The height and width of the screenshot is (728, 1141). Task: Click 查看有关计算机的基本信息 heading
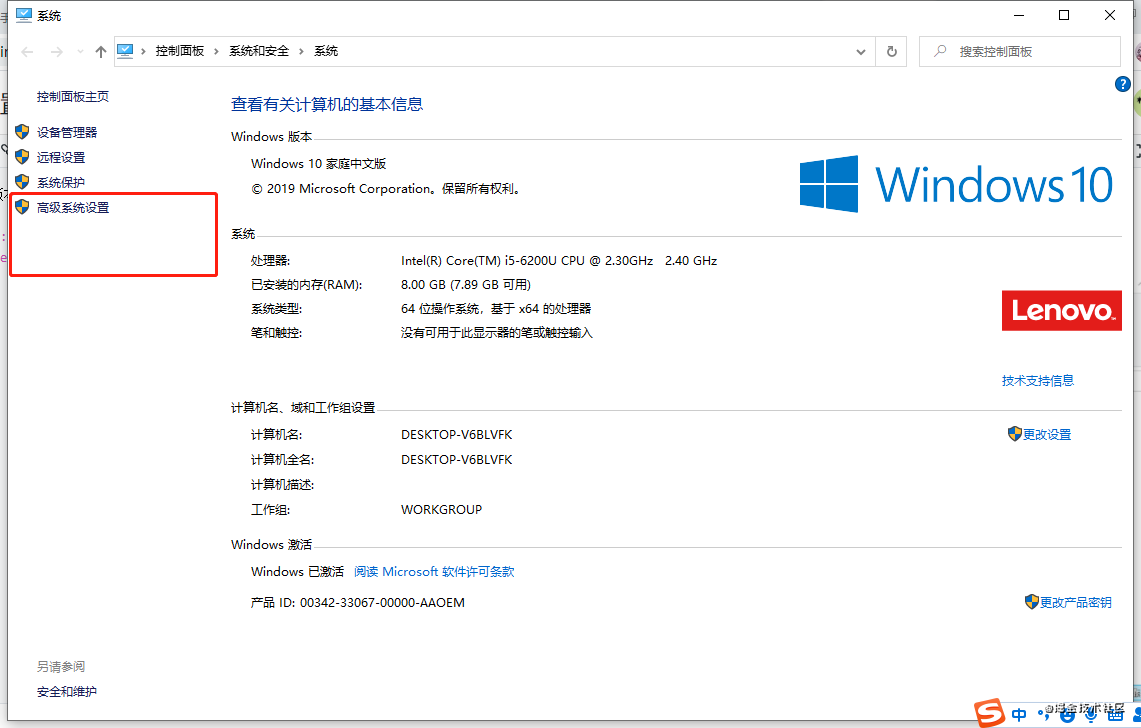327,104
